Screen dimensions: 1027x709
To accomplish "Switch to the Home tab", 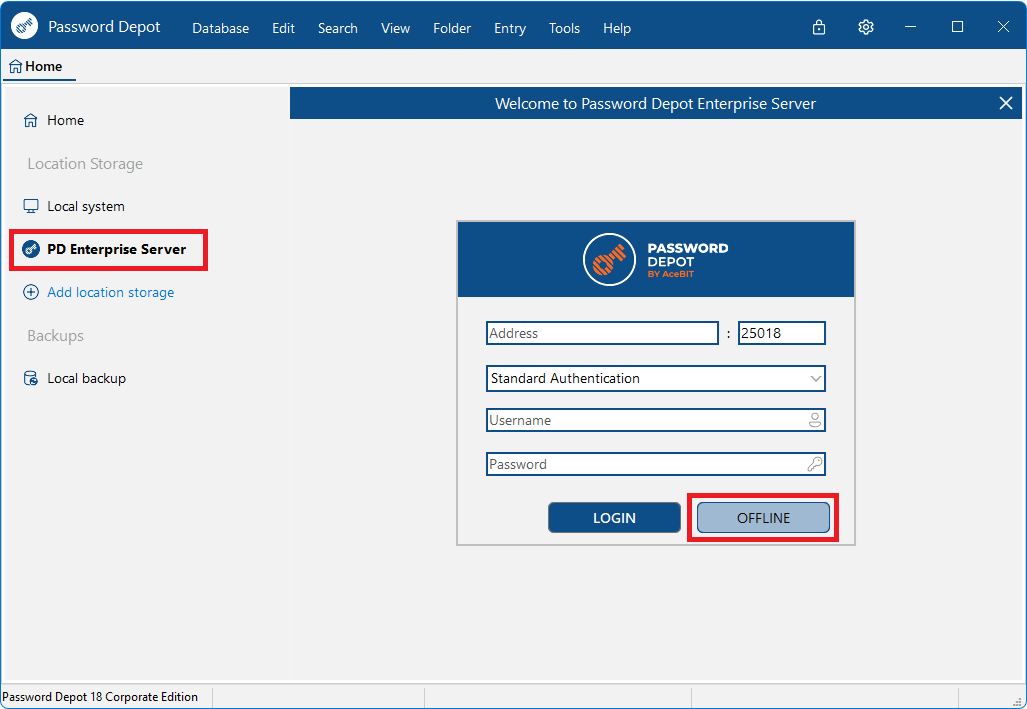I will (37, 67).
